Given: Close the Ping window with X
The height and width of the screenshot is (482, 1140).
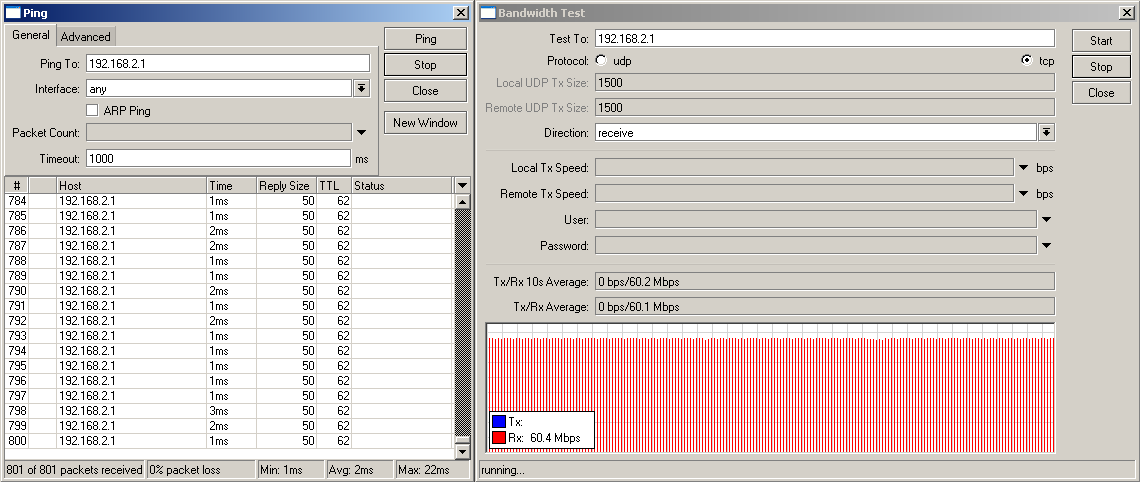Looking at the screenshot, I should 460,12.
